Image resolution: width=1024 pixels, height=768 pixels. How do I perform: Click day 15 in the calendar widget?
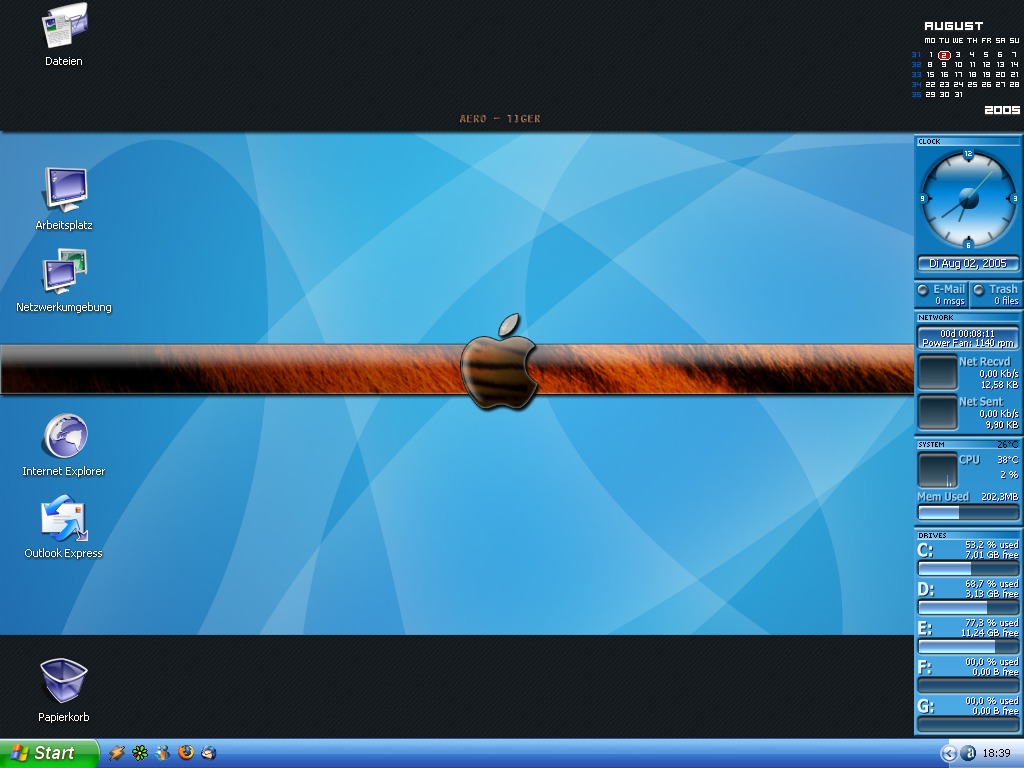pyautogui.click(x=931, y=74)
